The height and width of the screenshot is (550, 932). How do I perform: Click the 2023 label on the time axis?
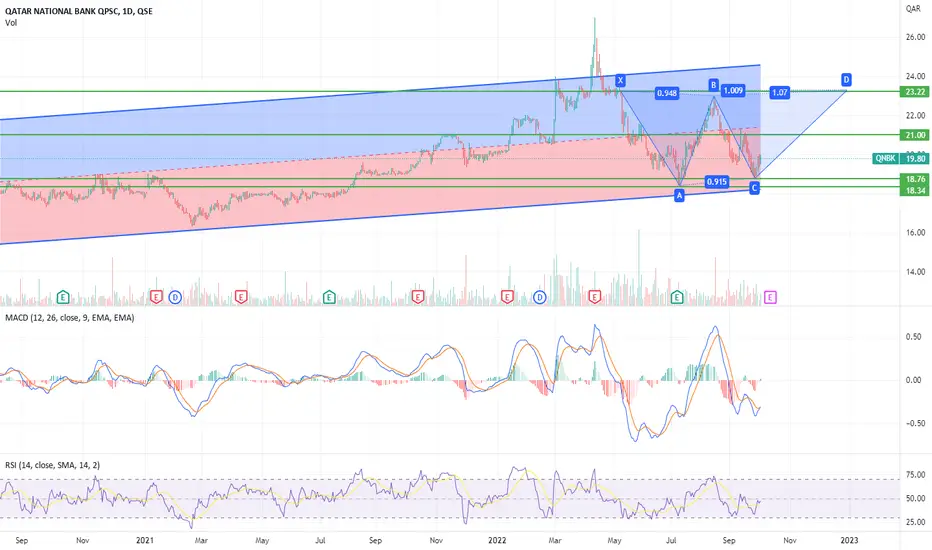pyautogui.click(x=849, y=540)
